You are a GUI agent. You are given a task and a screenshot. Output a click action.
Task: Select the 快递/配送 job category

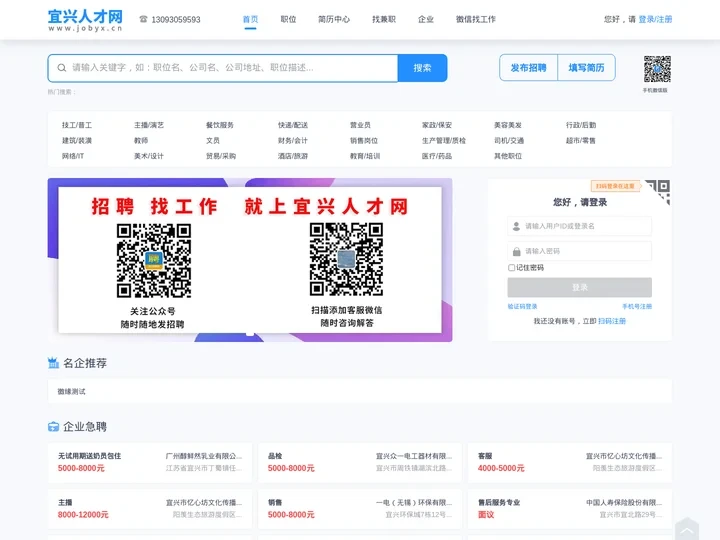292,125
